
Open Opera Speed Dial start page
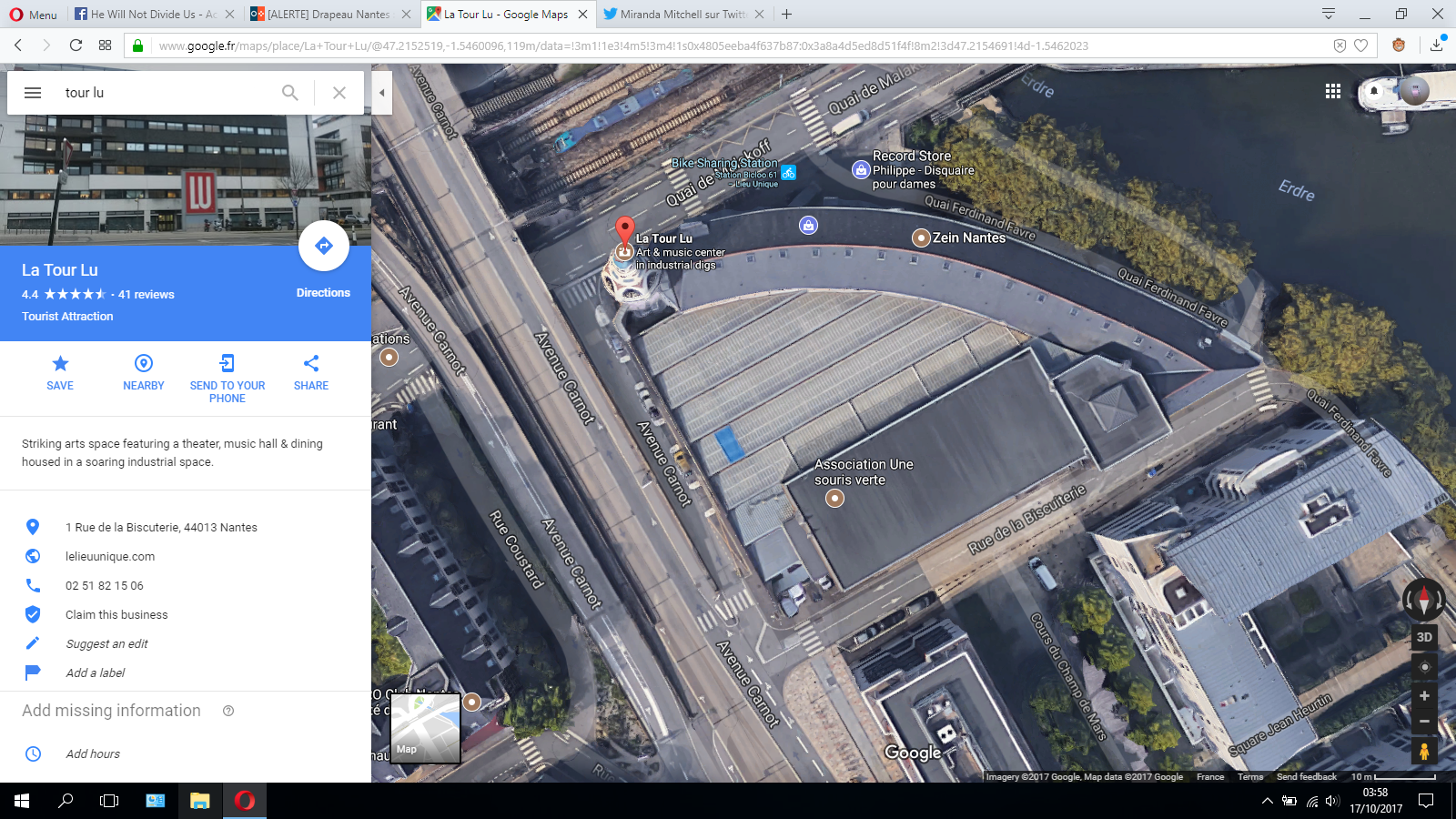(x=105, y=45)
